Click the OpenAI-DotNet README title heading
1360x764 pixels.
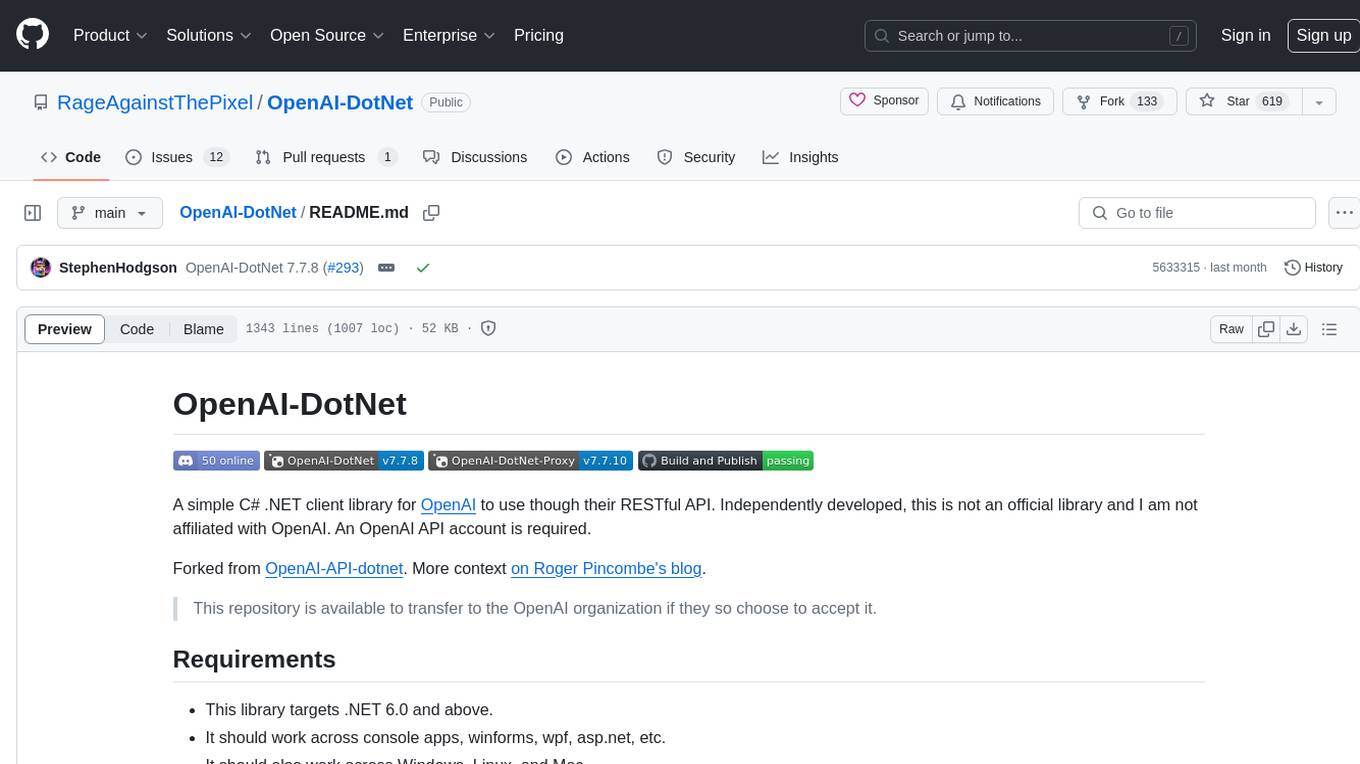click(290, 404)
